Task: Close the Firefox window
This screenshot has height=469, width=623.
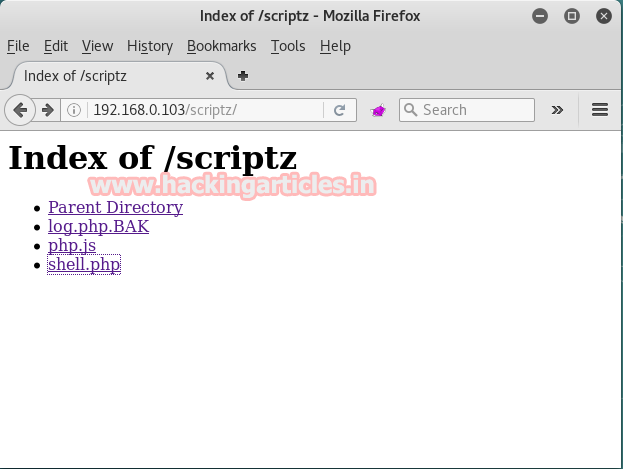Action: click(x=604, y=16)
